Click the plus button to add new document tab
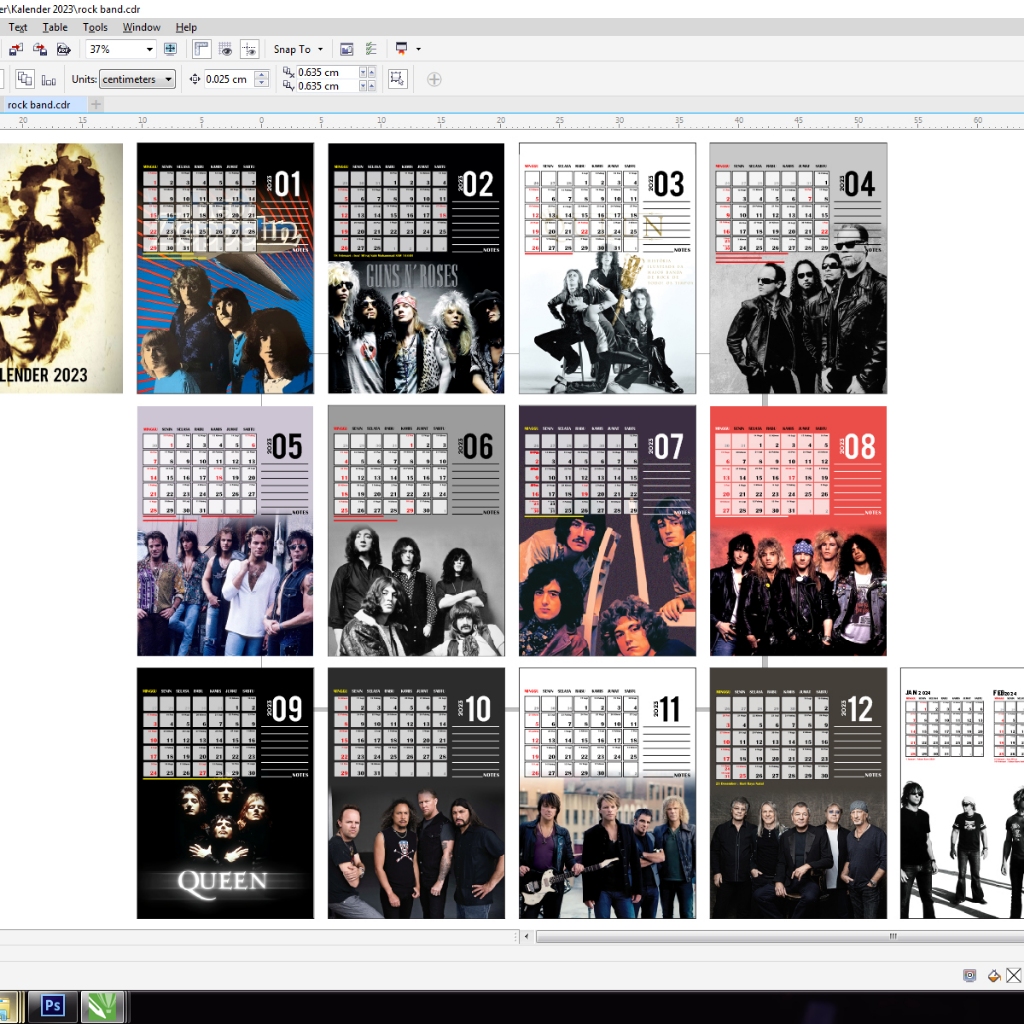 (96, 104)
